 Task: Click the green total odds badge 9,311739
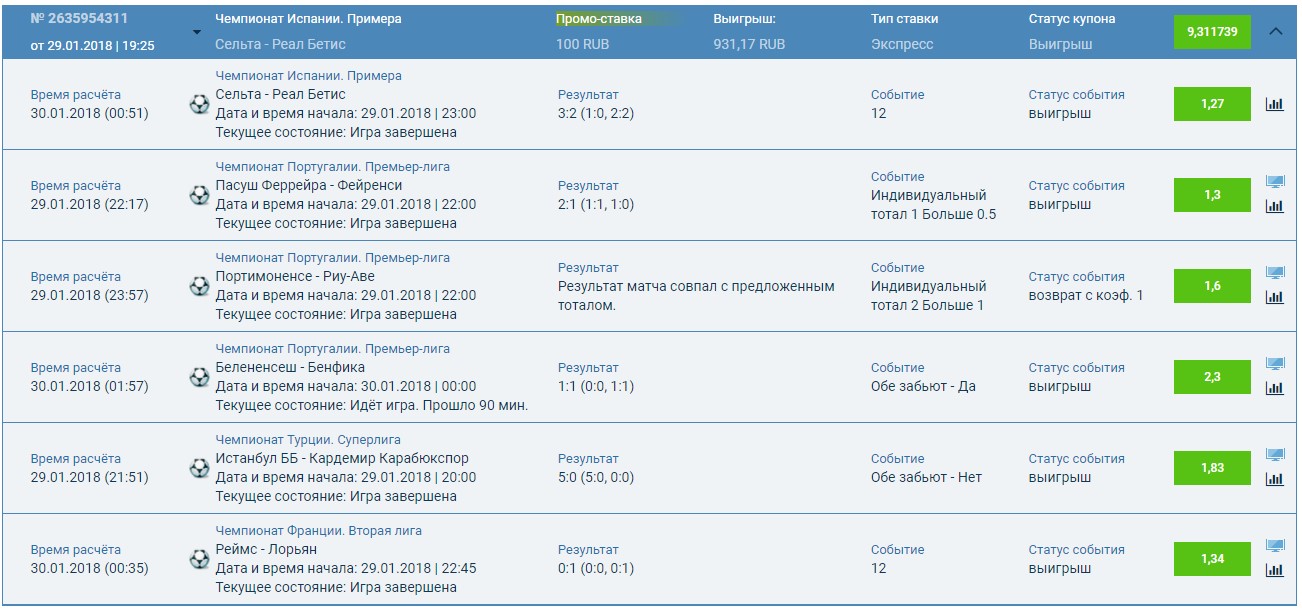click(1212, 31)
